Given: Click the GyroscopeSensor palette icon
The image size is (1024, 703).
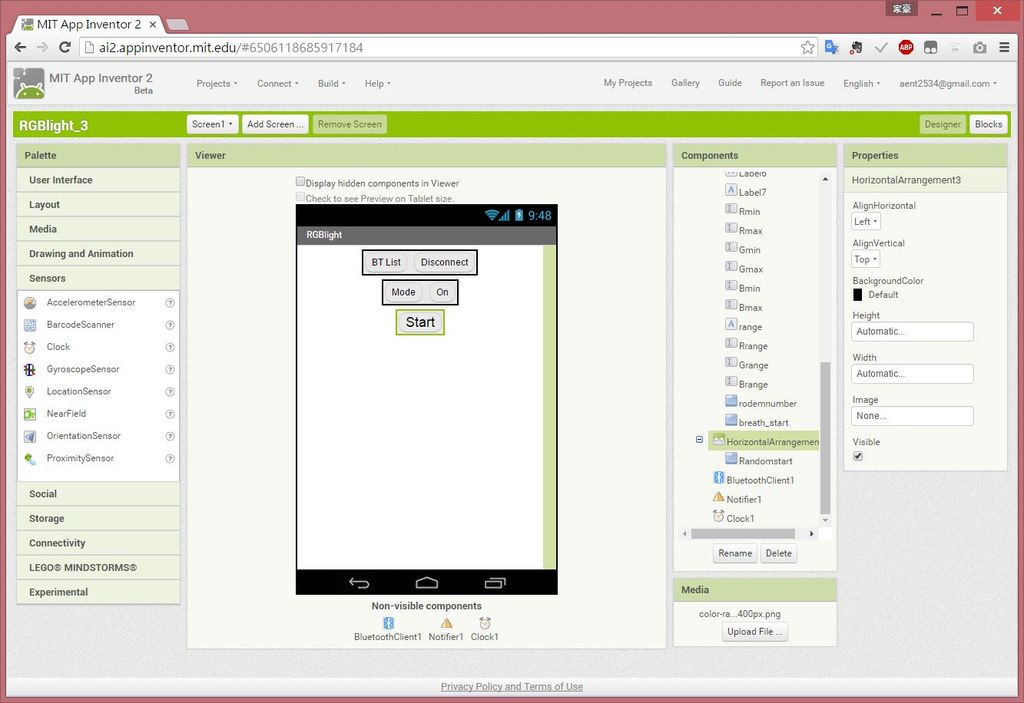Looking at the screenshot, I should (30, 369).
